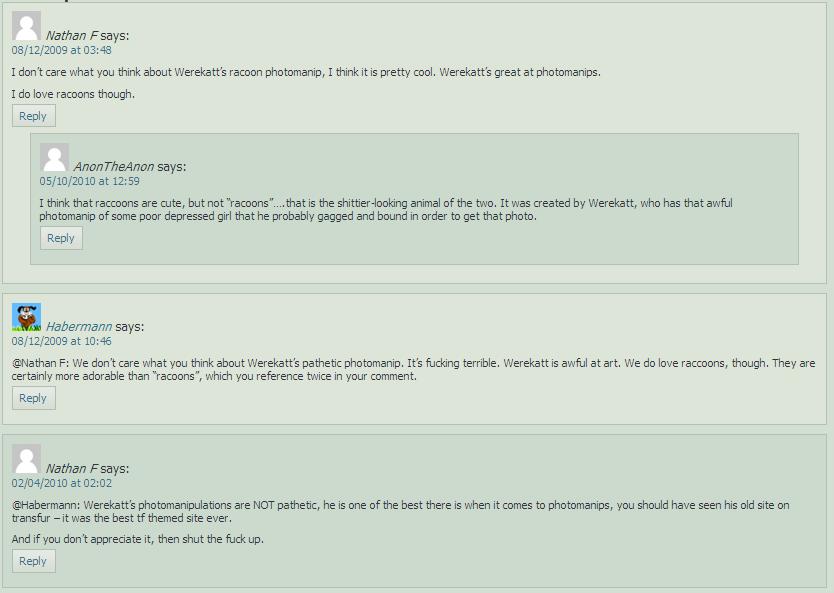
Task: Reply to the 'I do love racoons' comment
Action: coord(33,116)
